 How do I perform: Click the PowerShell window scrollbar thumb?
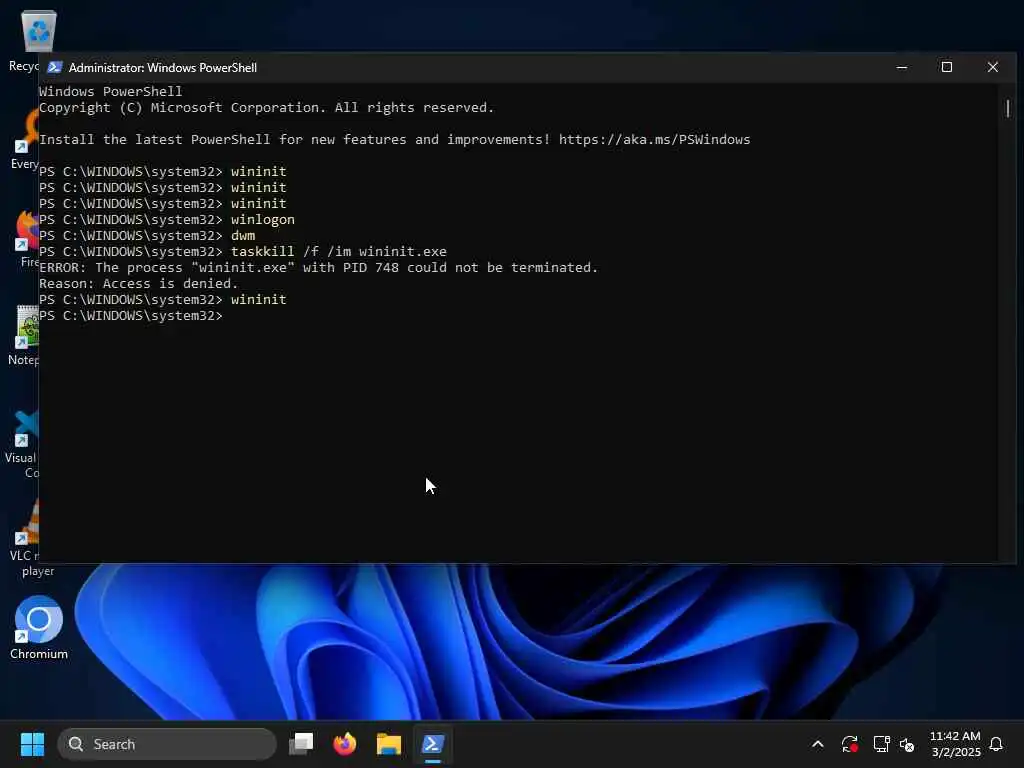[x=1008, y=108]
